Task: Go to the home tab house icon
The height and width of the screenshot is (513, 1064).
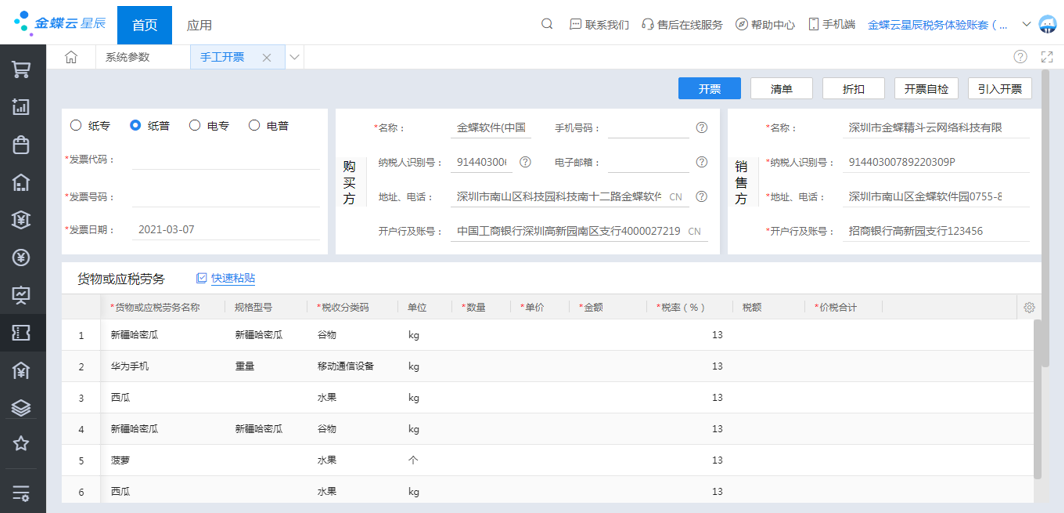Action: pyautogui.click(x=71, y=58)
